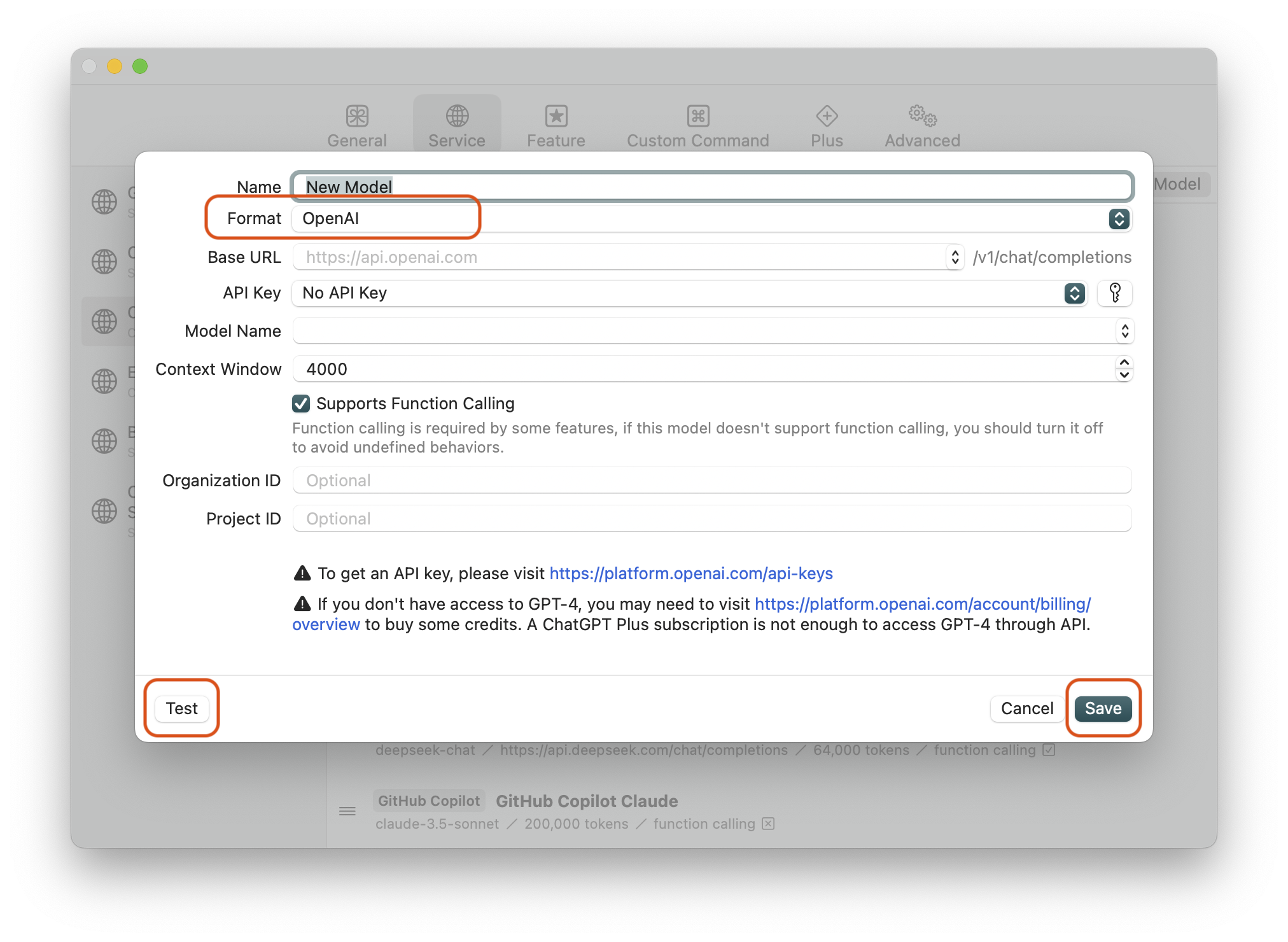Open the Advanced gears tab icon
Viewport: 1288px width, 942px height.
click(x=922, y=116)
